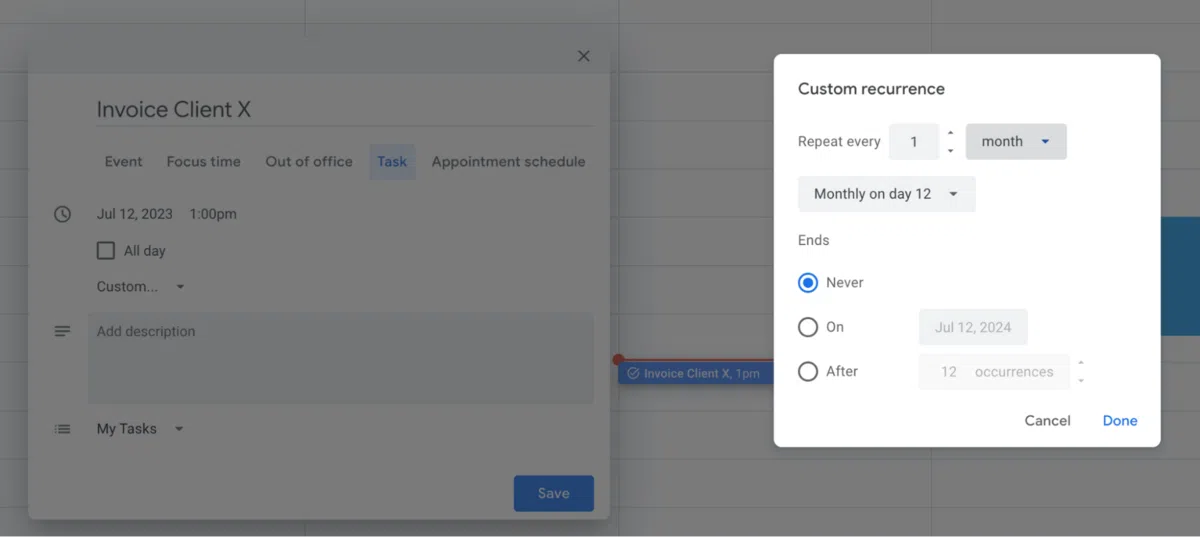Cancel the custom recurrence dialog

1047,421
